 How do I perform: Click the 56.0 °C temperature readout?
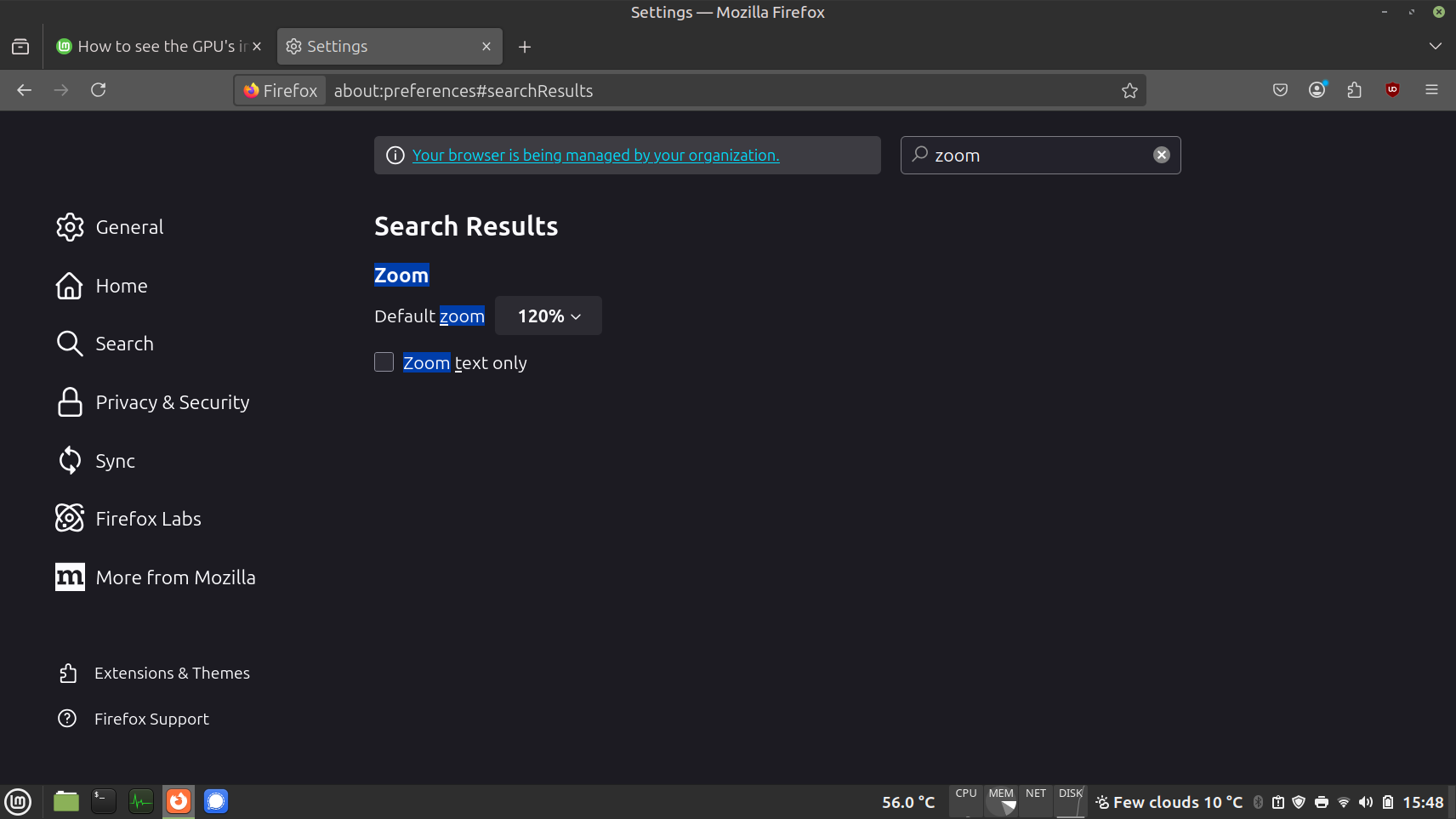pyautogui.click(x=908, y=802)
